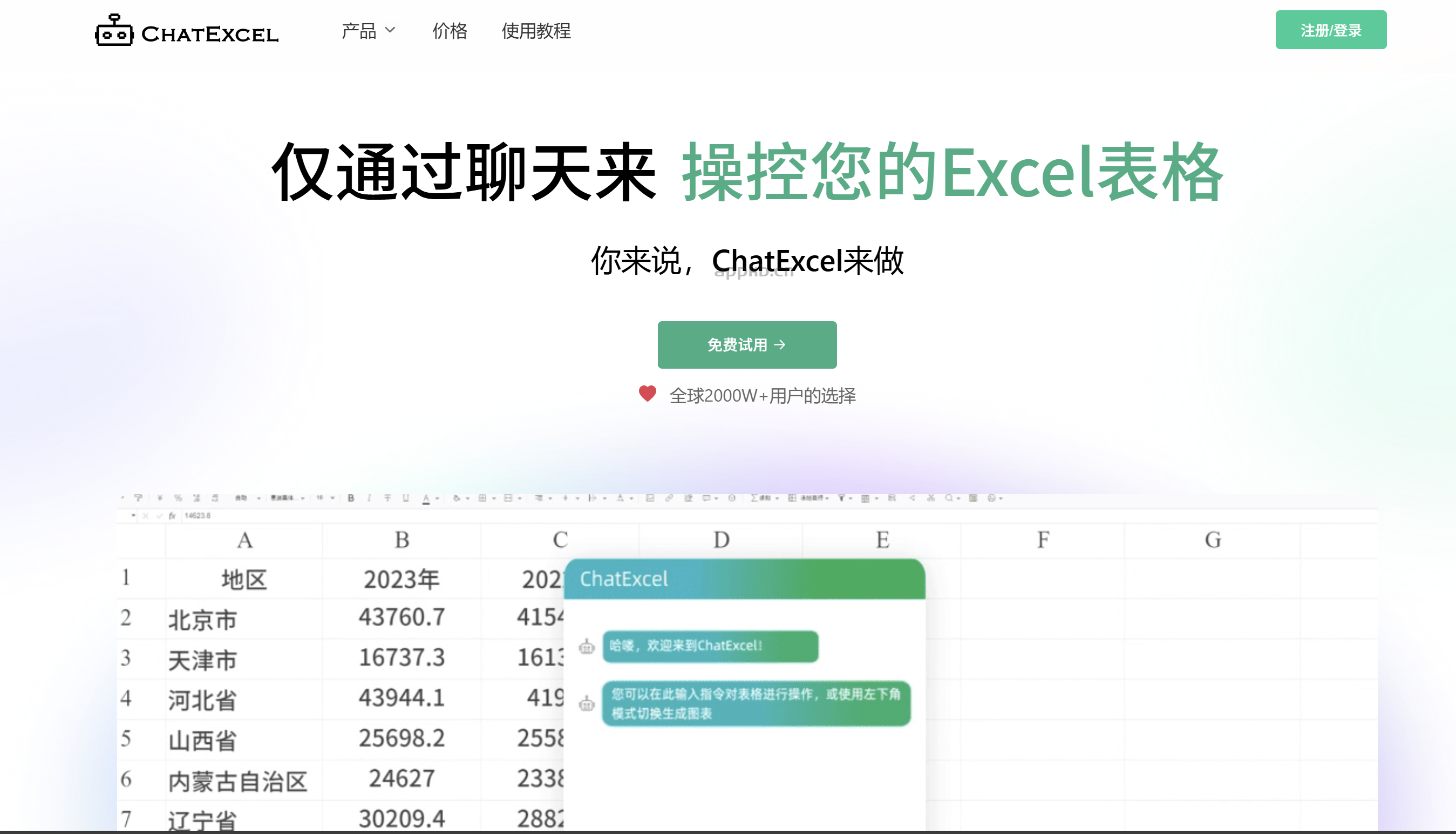
Task: Click cell containing 天津市
Action: [x=244, y=659]
